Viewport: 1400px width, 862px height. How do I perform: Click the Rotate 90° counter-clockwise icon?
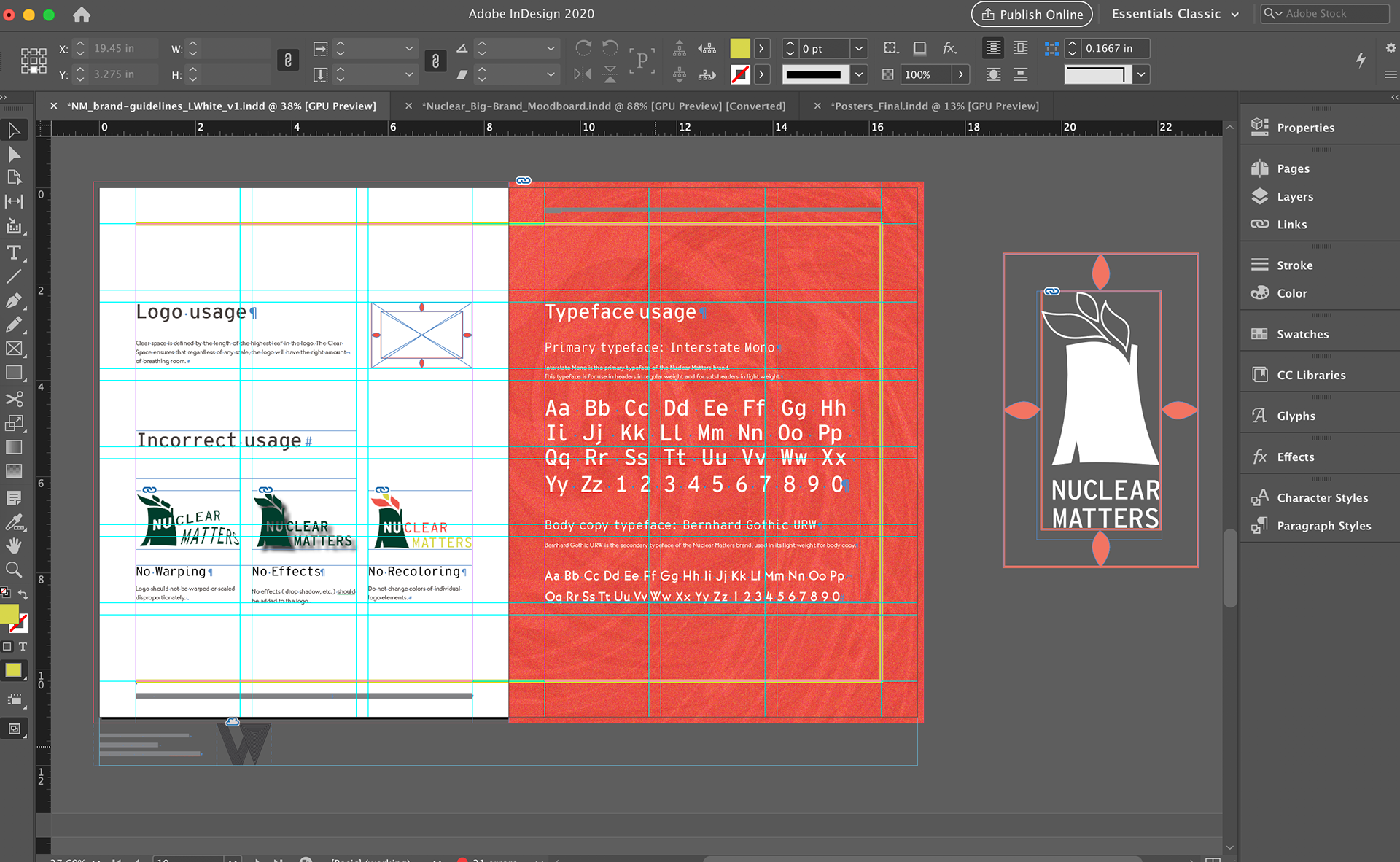tap(610, 48)
